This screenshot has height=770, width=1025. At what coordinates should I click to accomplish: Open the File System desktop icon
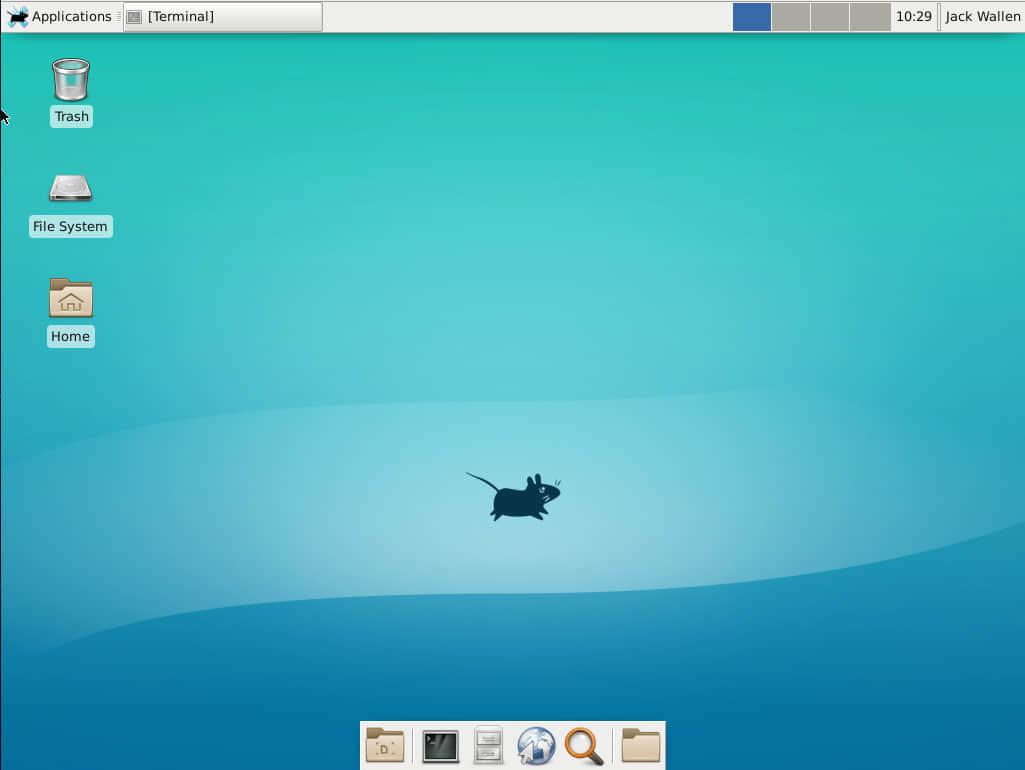pyautogui.click(x=70, y=190)
